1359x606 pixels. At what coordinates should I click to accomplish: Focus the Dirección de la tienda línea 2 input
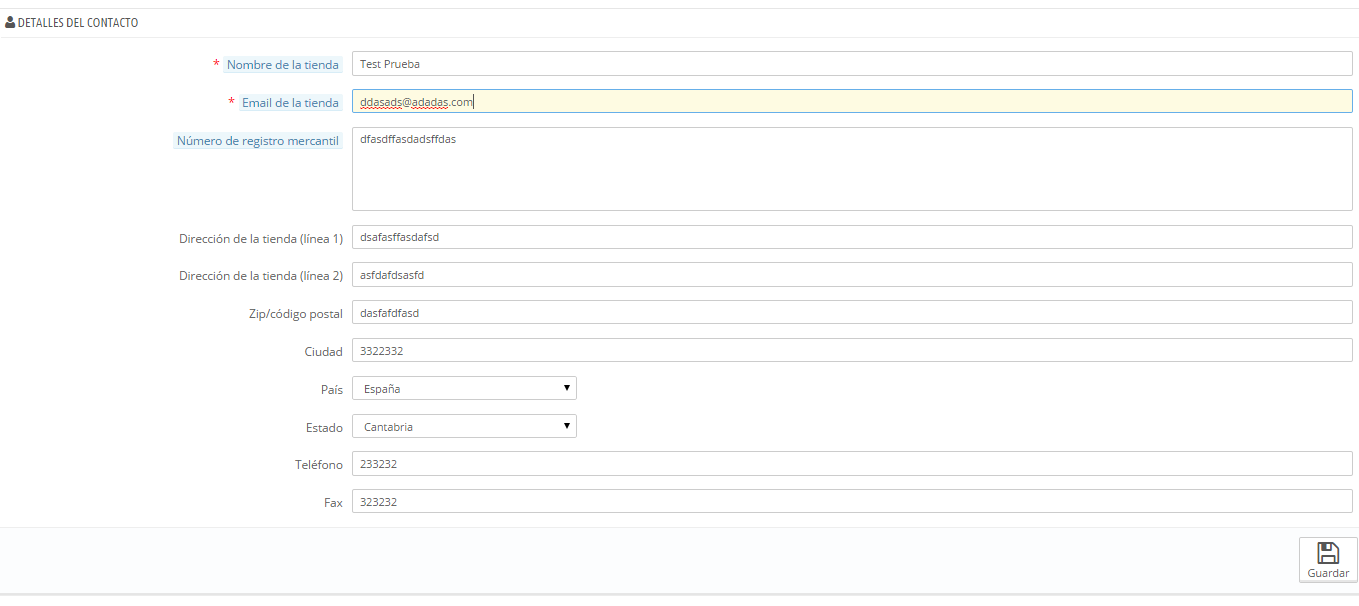coord(852,275)
